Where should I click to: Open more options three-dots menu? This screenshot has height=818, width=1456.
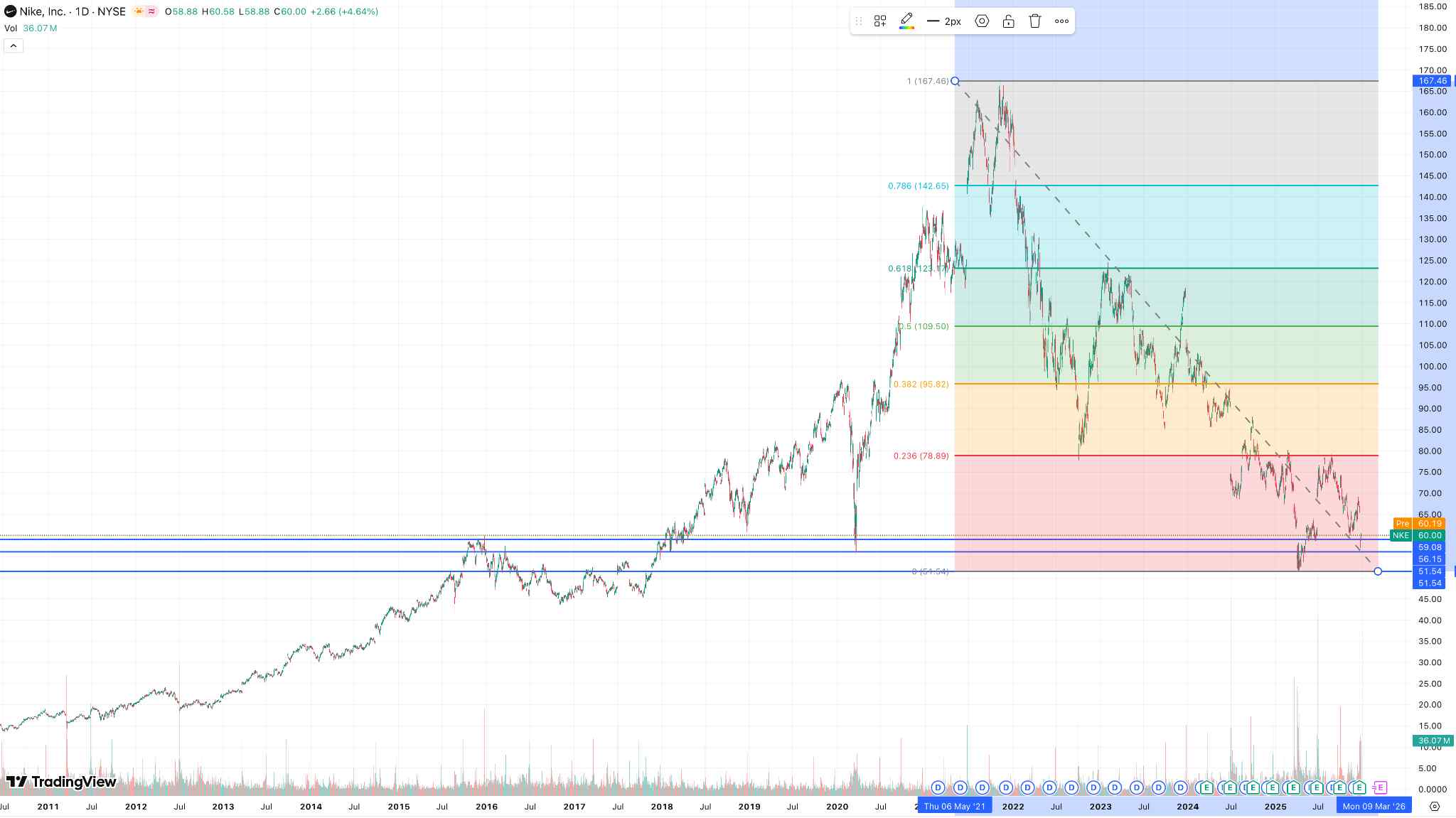(1061, 21)
